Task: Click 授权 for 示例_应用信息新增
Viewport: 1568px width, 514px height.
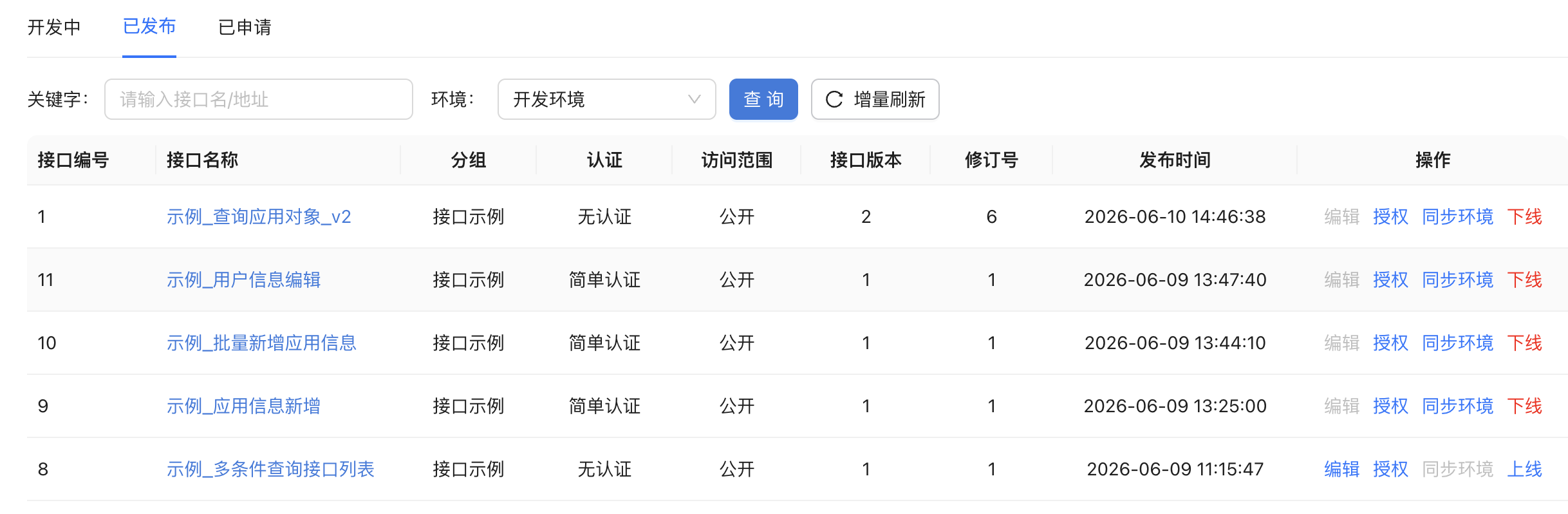Action: (x=1390, y=406)
